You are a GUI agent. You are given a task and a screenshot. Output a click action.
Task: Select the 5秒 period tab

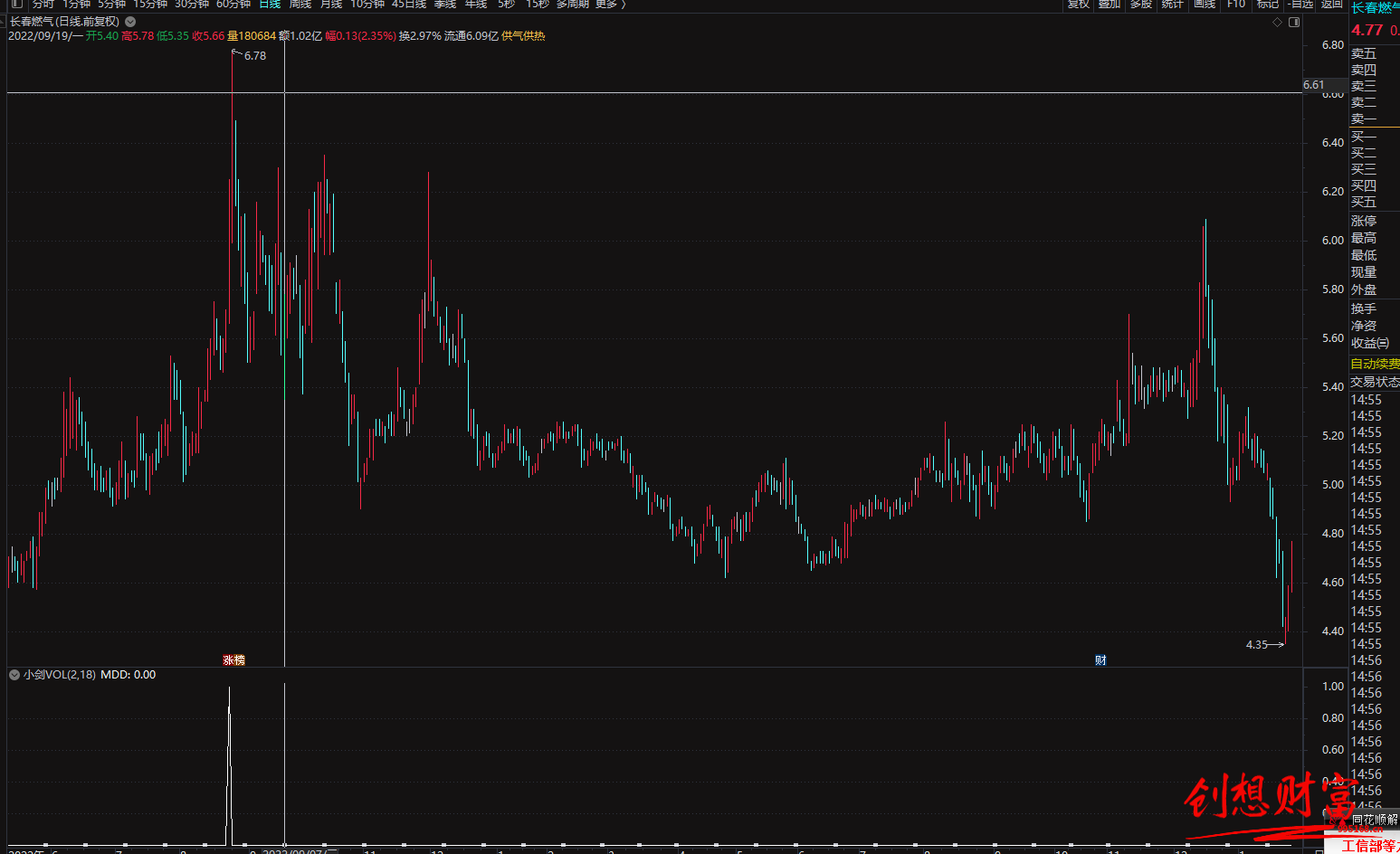[506, 5]
